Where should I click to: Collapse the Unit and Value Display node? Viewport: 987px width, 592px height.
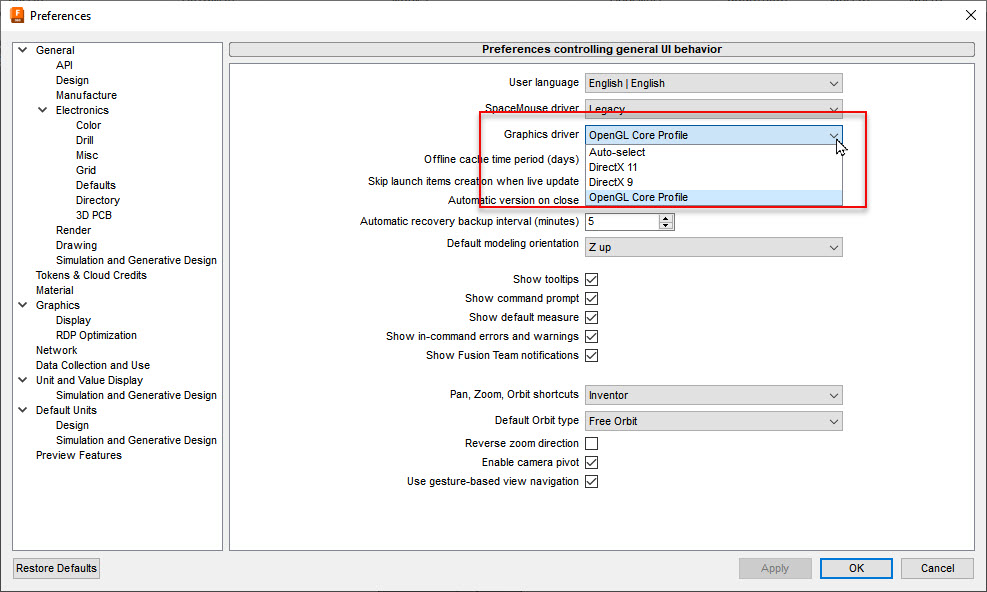[23, 380]
